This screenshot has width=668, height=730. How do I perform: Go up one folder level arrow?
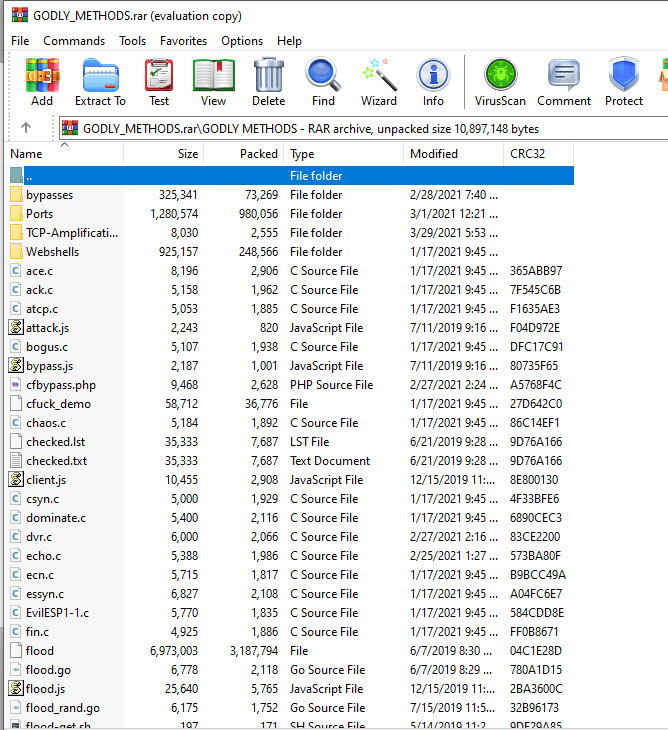[26, 128]
